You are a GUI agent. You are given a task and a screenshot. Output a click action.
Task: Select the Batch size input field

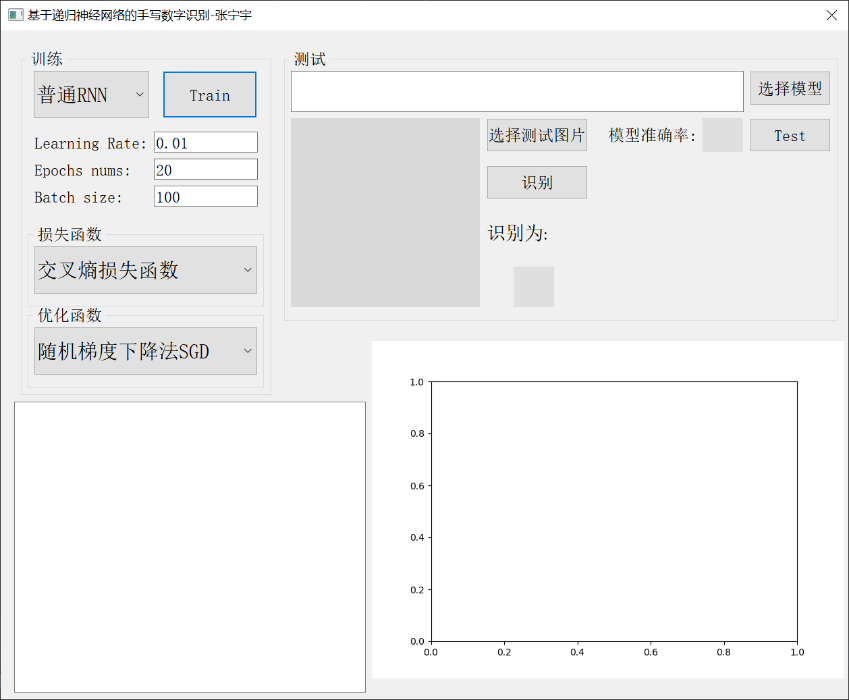click(x=205, y=197)
